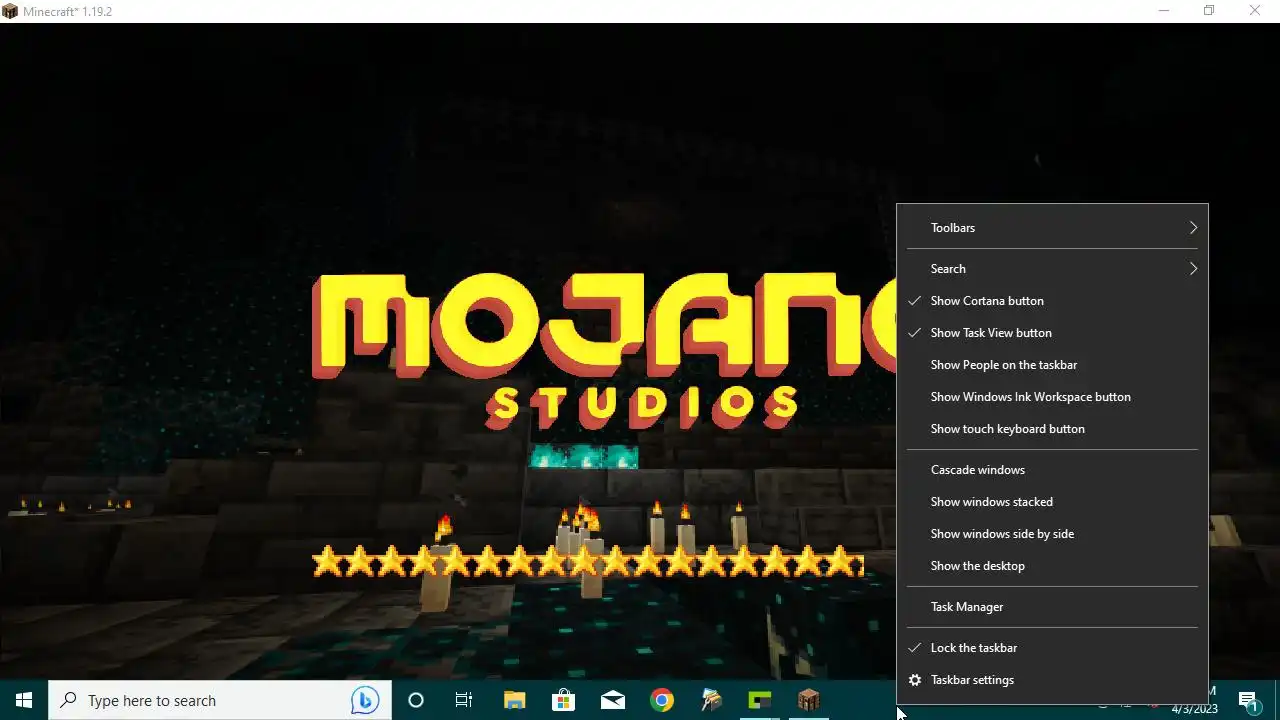Enable Show People on the taskbar
Screen dimensions: 1280x720
pyautogui.click(x=1052, y=365)
